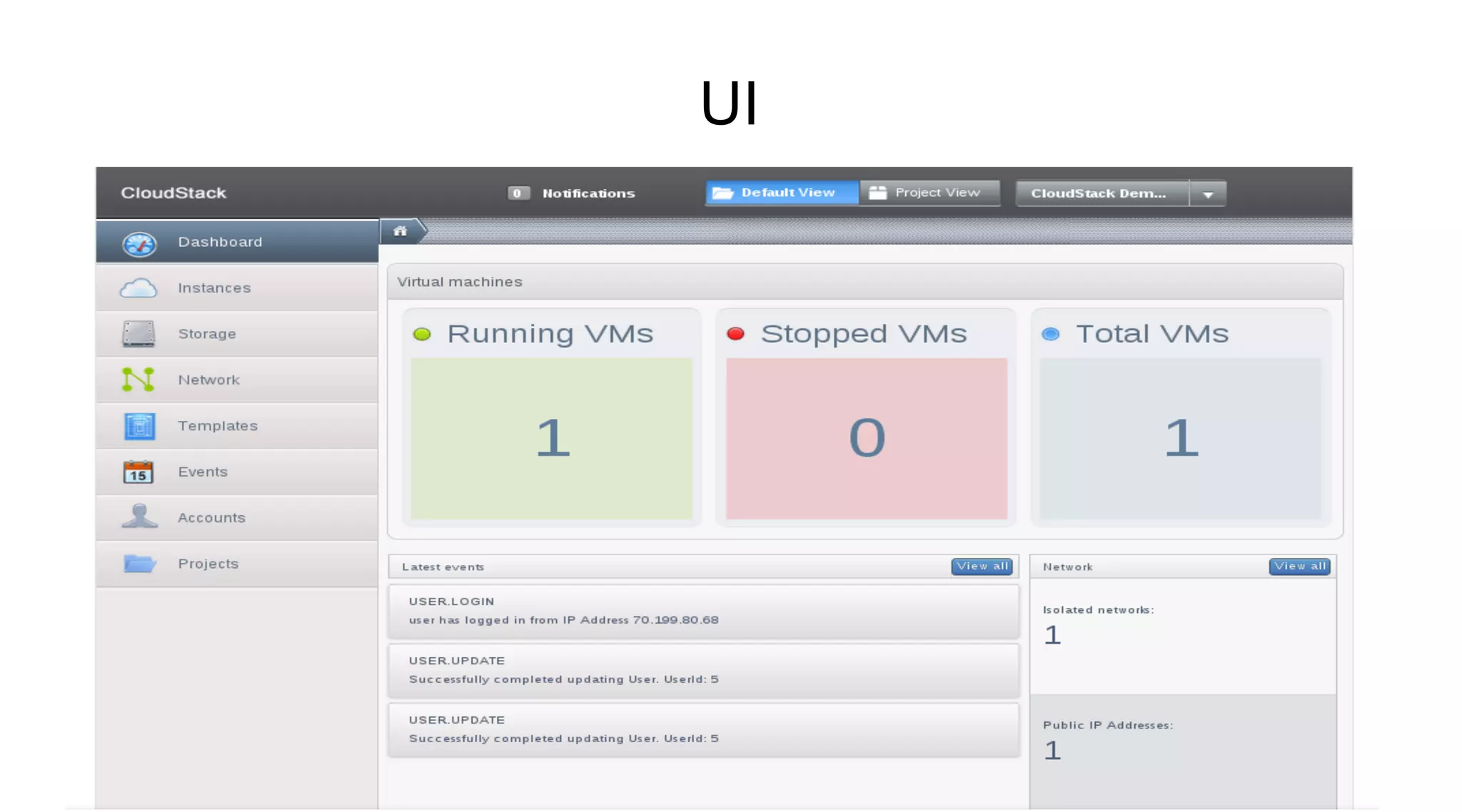Click the Total VMs count tile

click(1180, 438)
